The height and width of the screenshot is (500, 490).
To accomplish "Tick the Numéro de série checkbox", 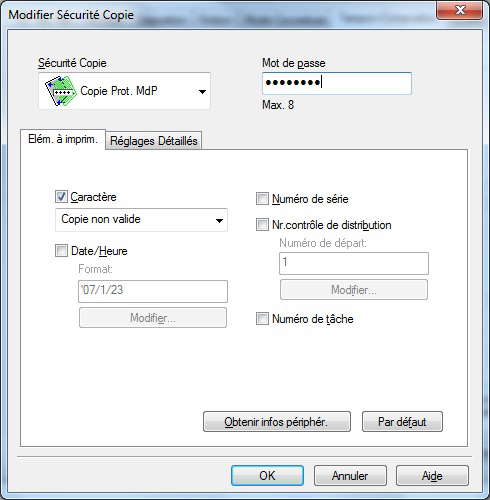I will (x=262, y=199).
